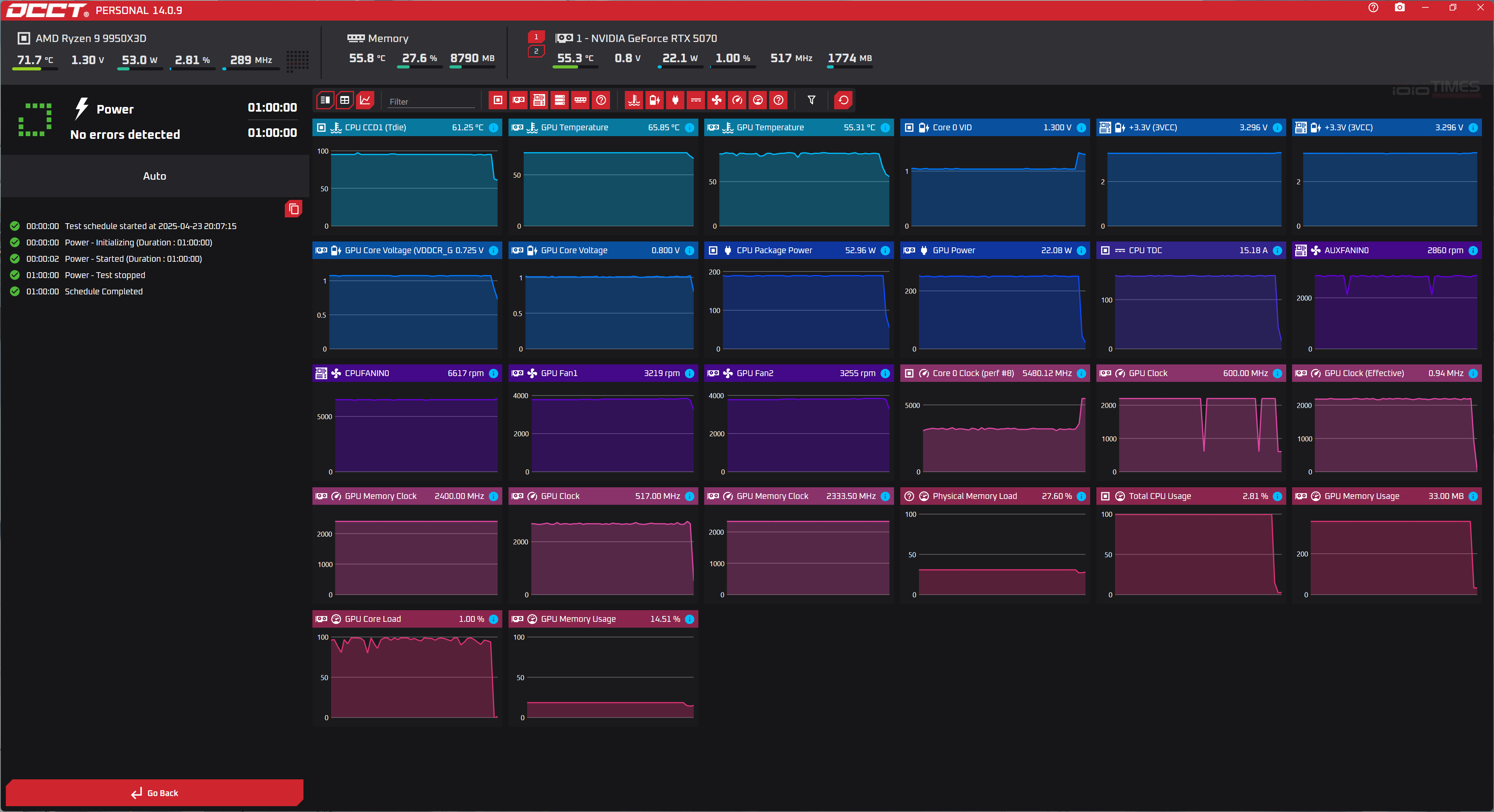Open info for CPUFANIN0 graph
This screenshot has height=812, width=1494.
click(x=493, y=373)
